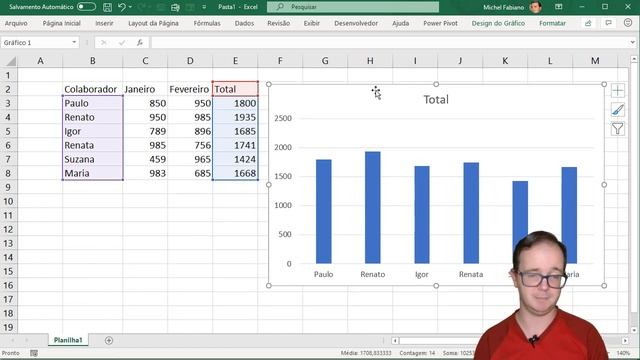640x360 pixels.
Task: Click the Fevereiro header cell
Action: pyautogui.click(x=190, y=89)
